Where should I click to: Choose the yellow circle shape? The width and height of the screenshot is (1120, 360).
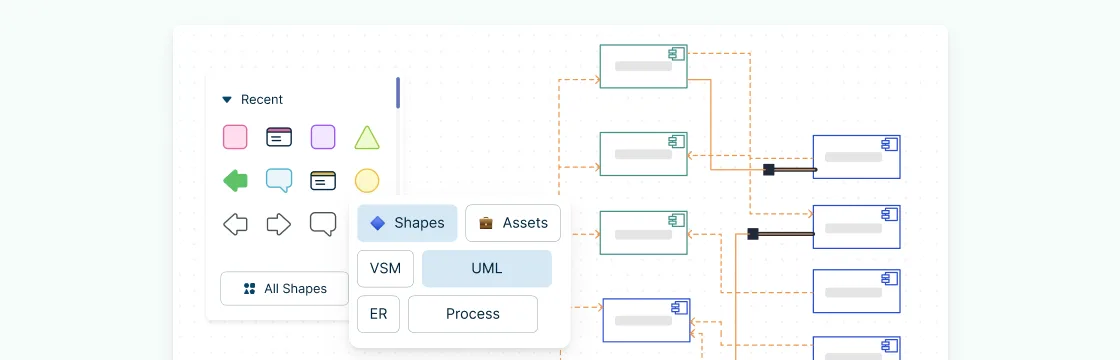click(x=367, y=181)
